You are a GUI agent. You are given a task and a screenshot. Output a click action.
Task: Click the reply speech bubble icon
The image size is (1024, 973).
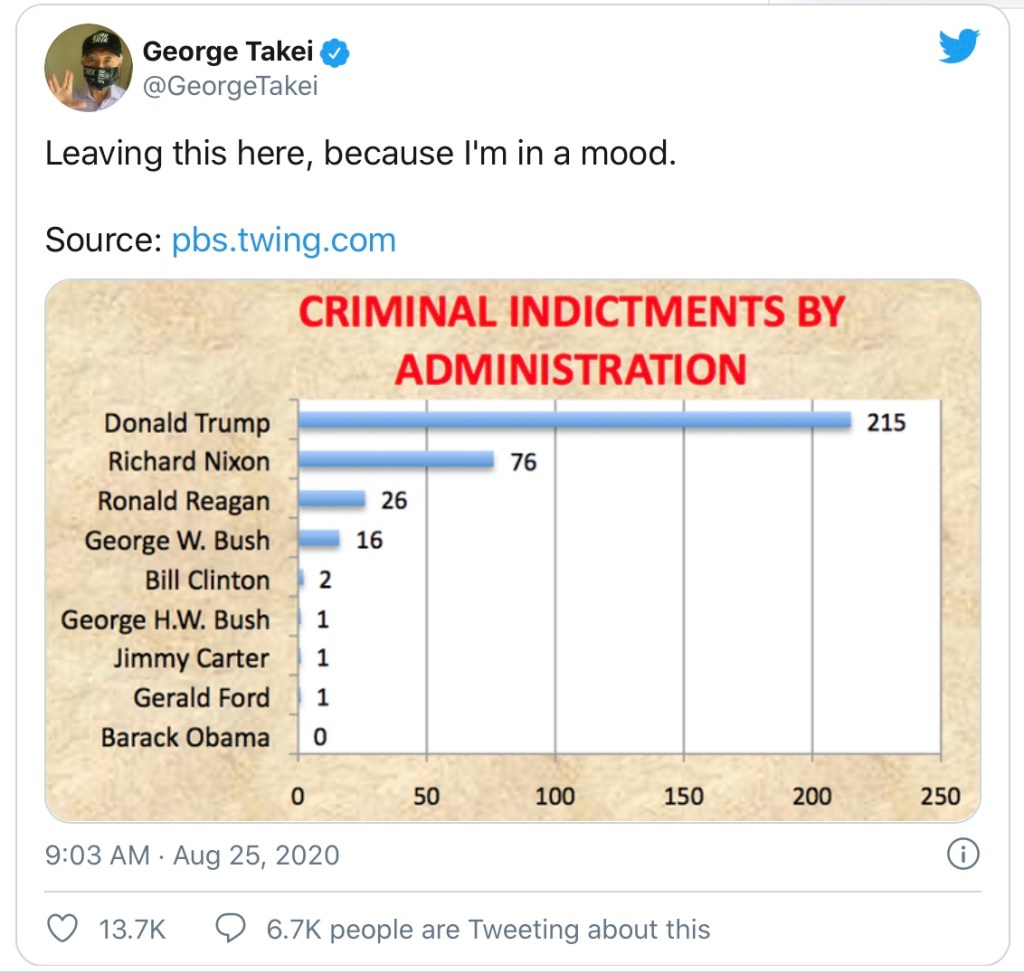click(x=231, y=929)
